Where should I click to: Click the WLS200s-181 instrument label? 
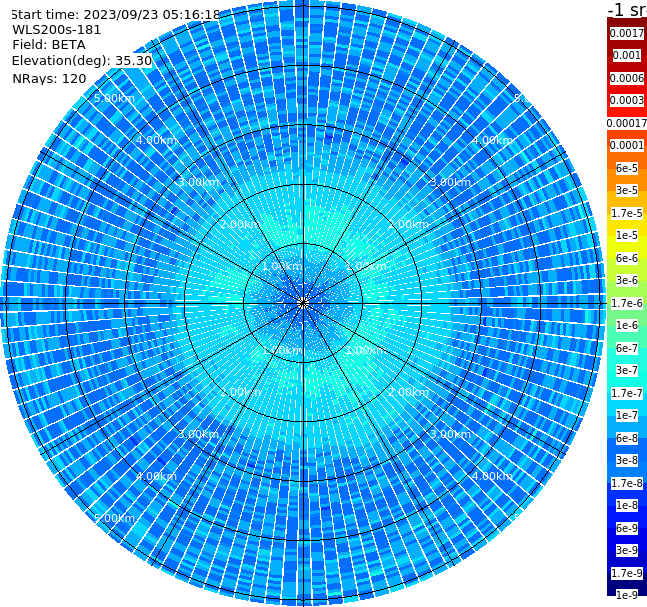point(57,30)
